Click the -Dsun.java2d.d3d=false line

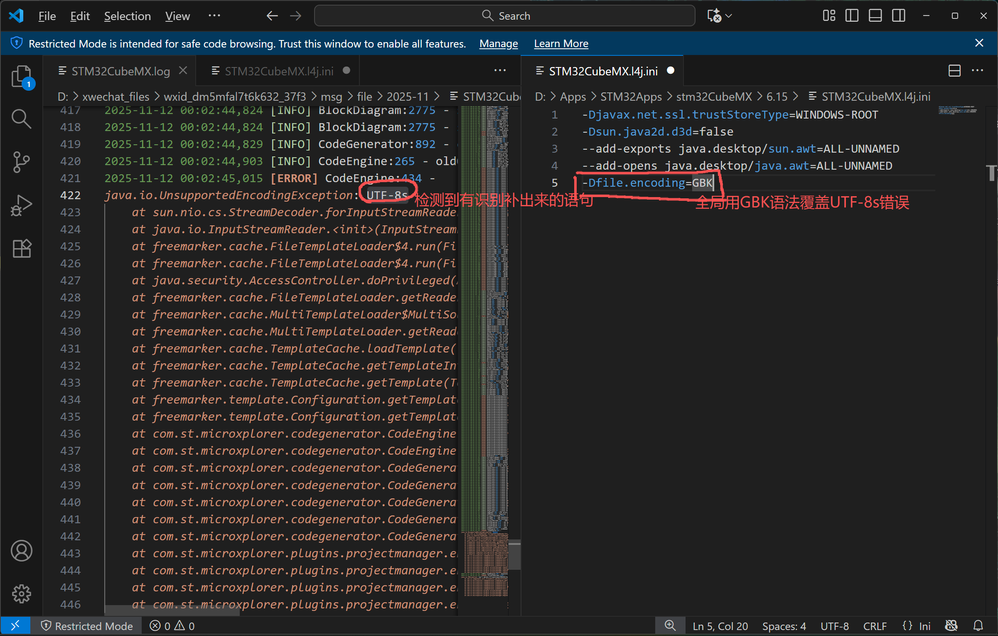coord(657,132)
